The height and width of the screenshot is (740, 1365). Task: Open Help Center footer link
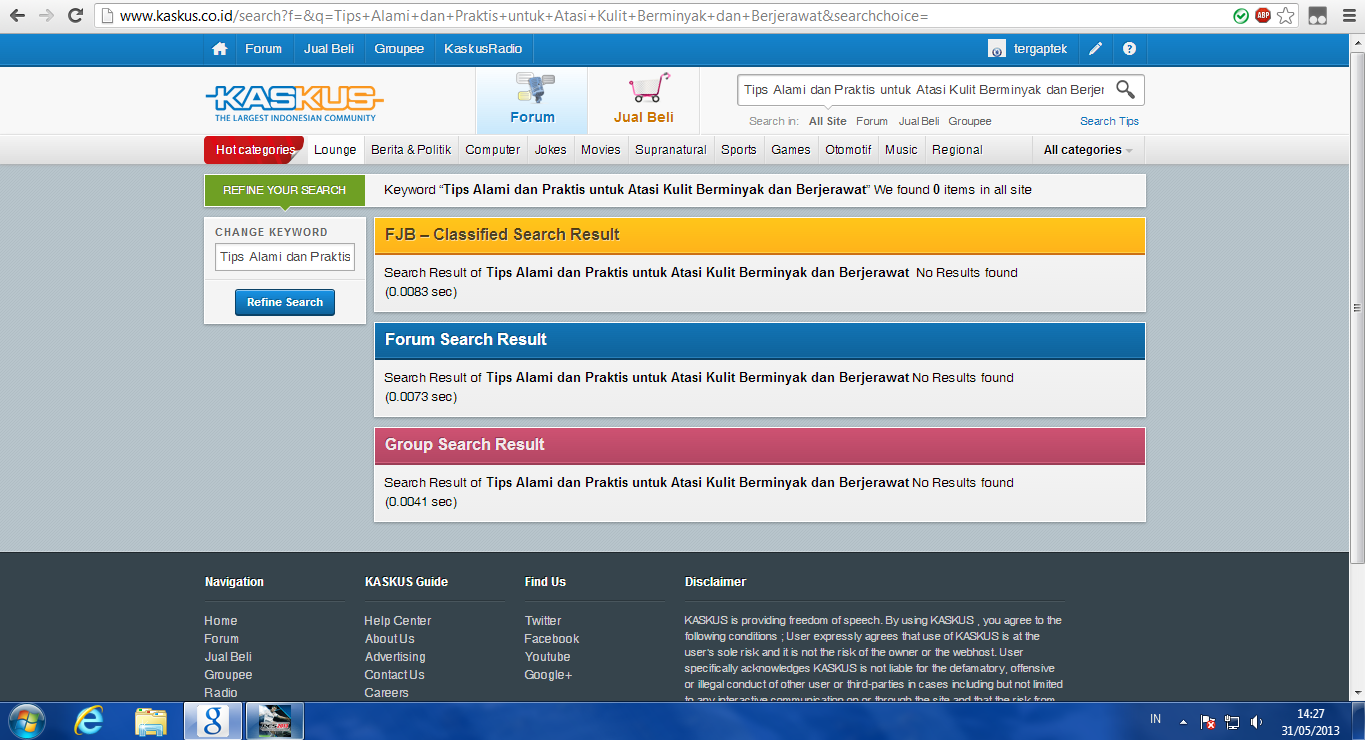[397, 621]
